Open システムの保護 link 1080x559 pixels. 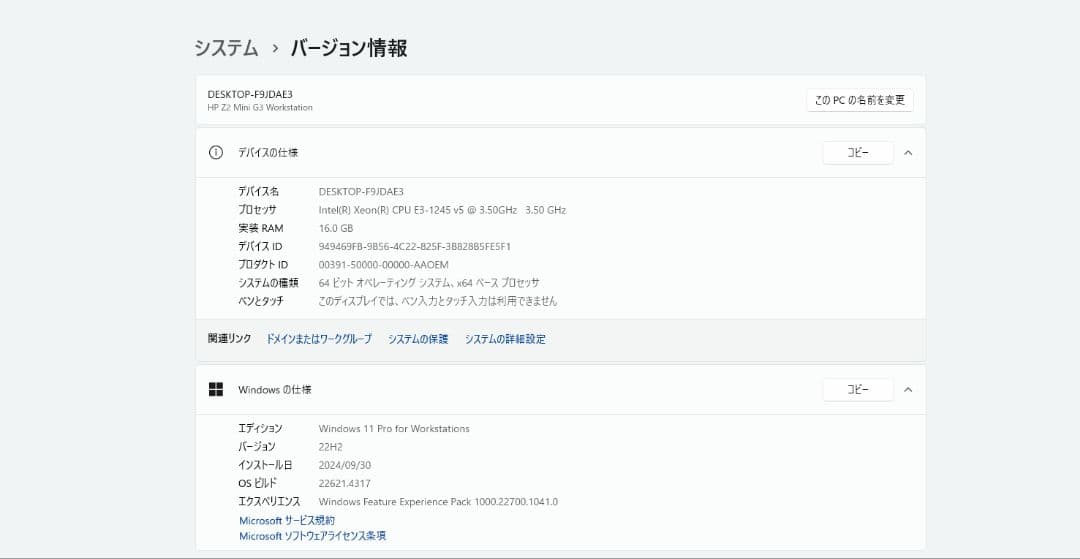point(418,339)
